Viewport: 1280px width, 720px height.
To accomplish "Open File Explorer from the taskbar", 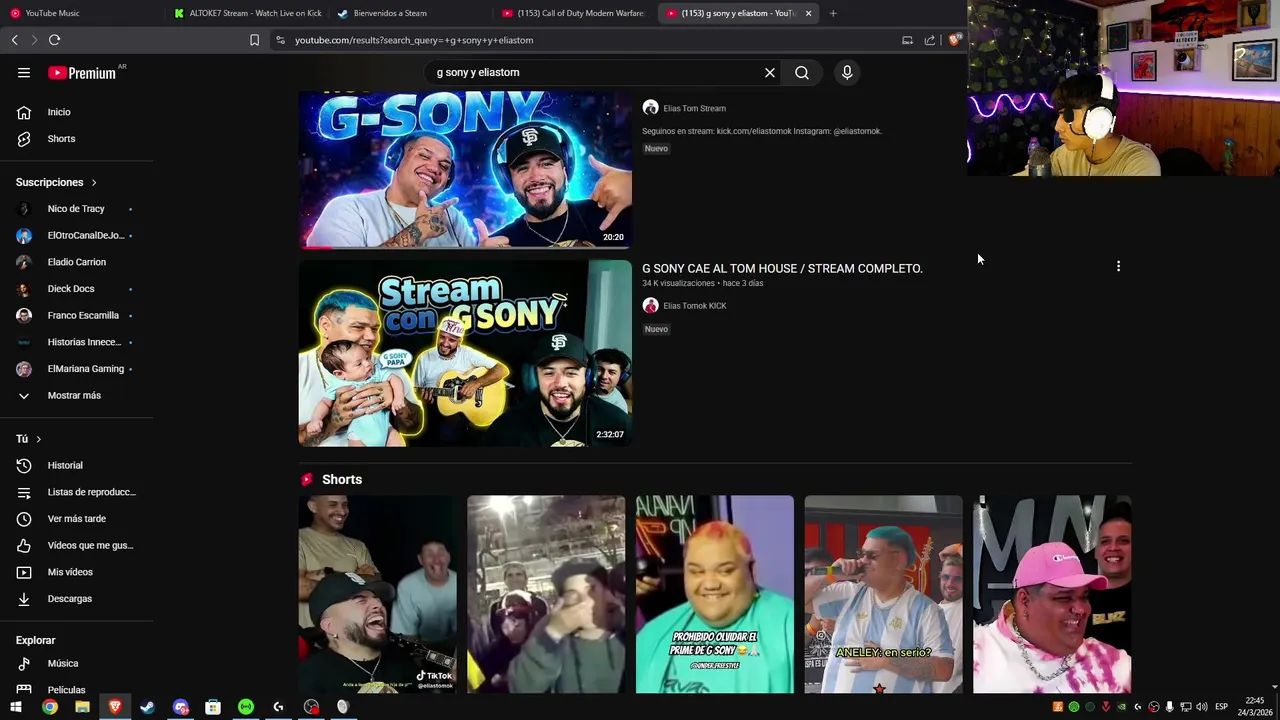I will point(82,707).
